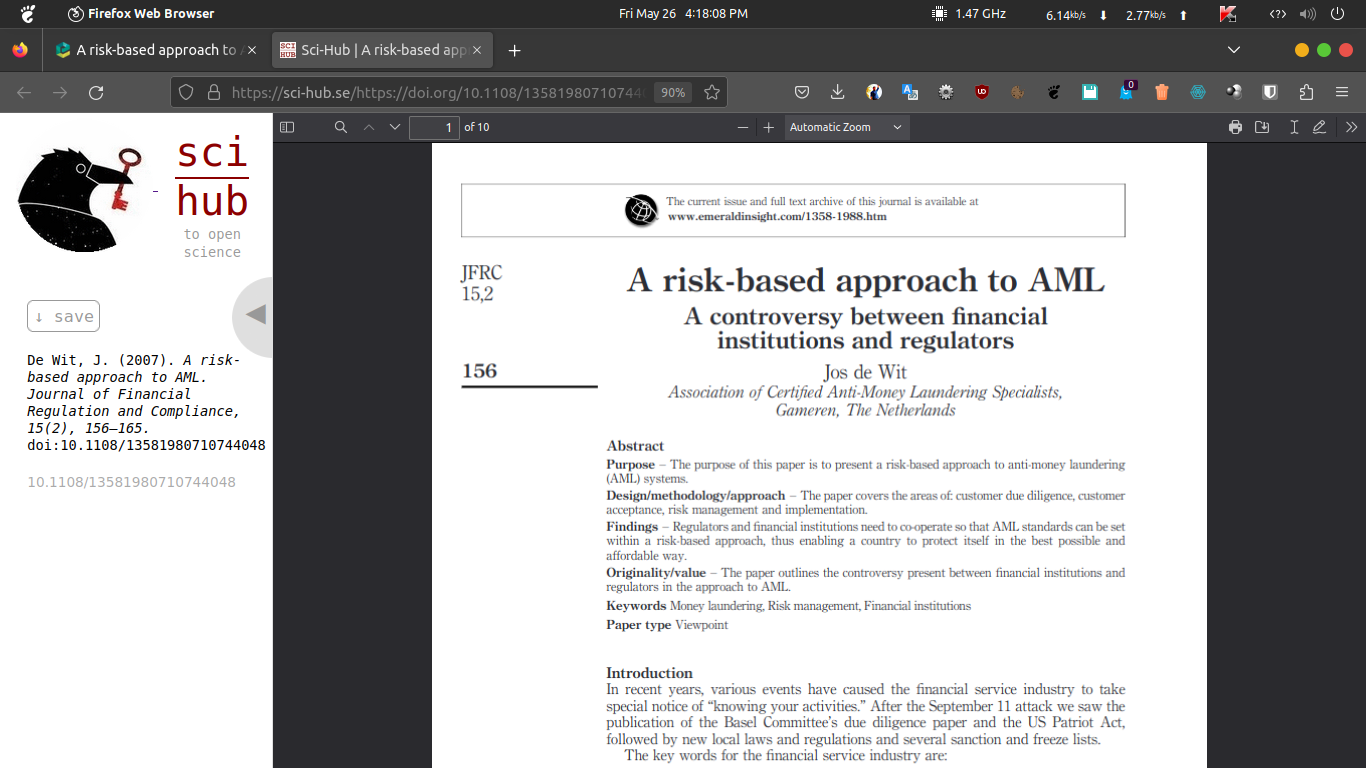Open the DOI link 10.1108/13581980710744048
The image size is (1366, 768).
131,482
